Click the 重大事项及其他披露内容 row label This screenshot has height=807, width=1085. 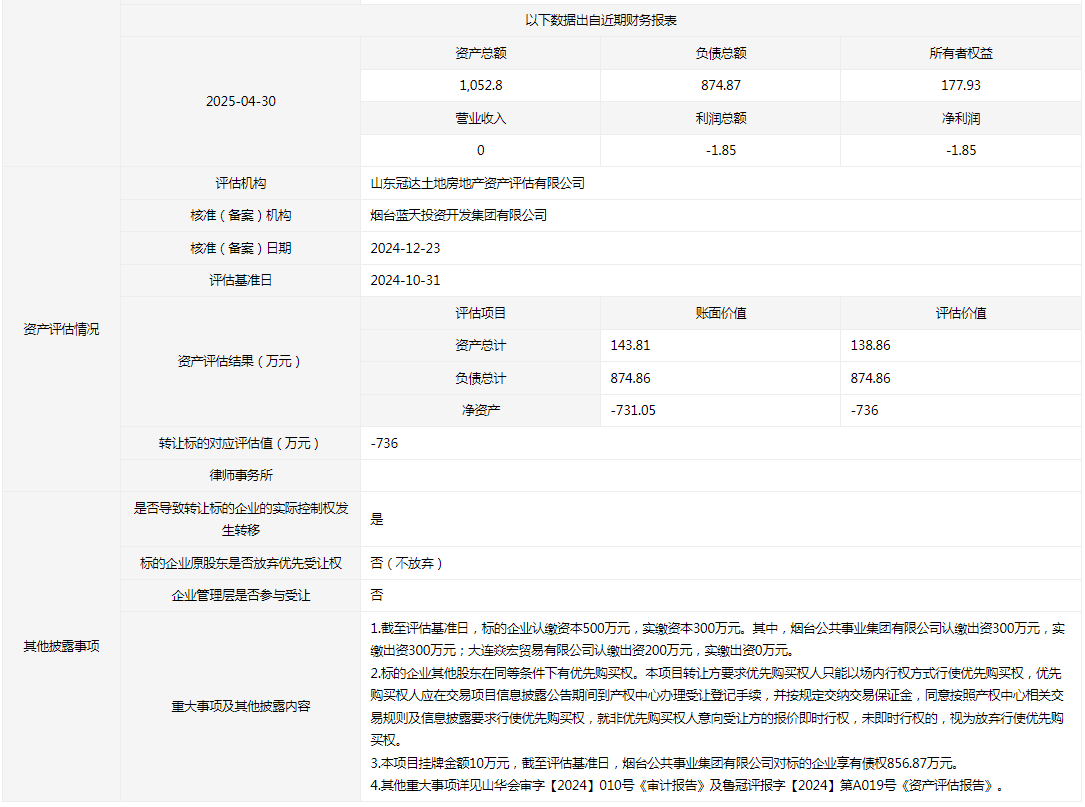[x=240, y=706]
